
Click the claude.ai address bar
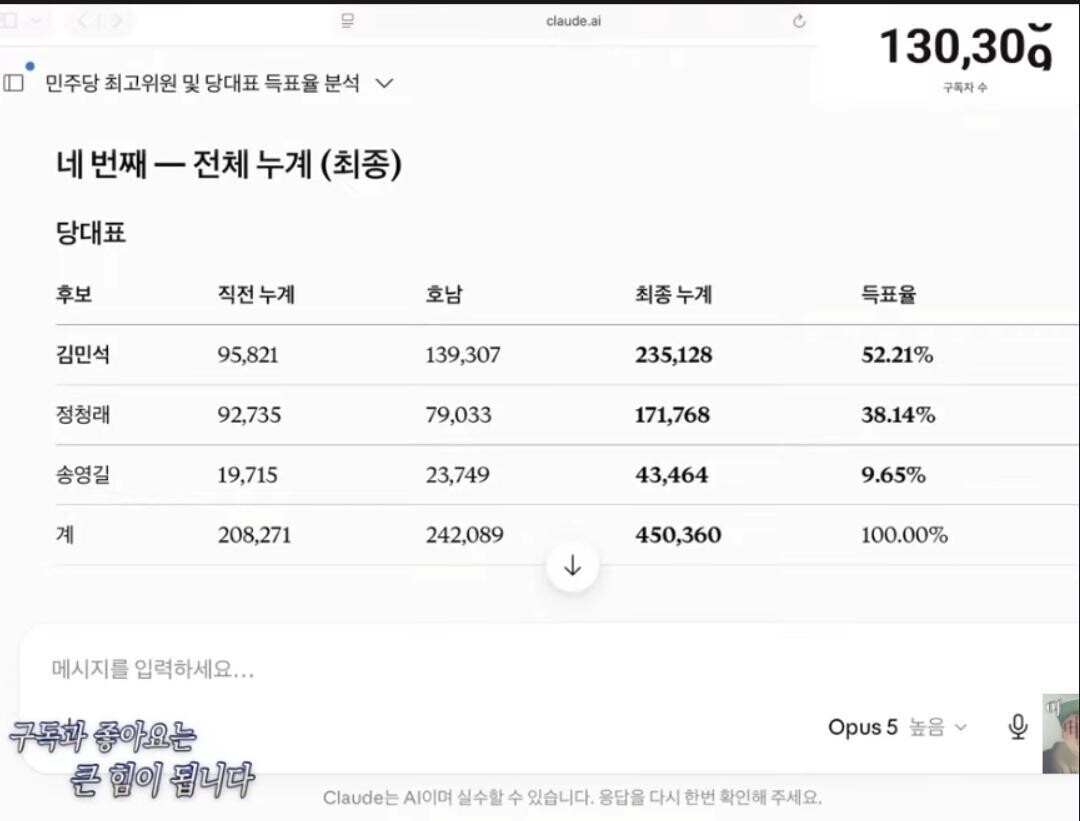pyautogui.click(x=573, y=21)
